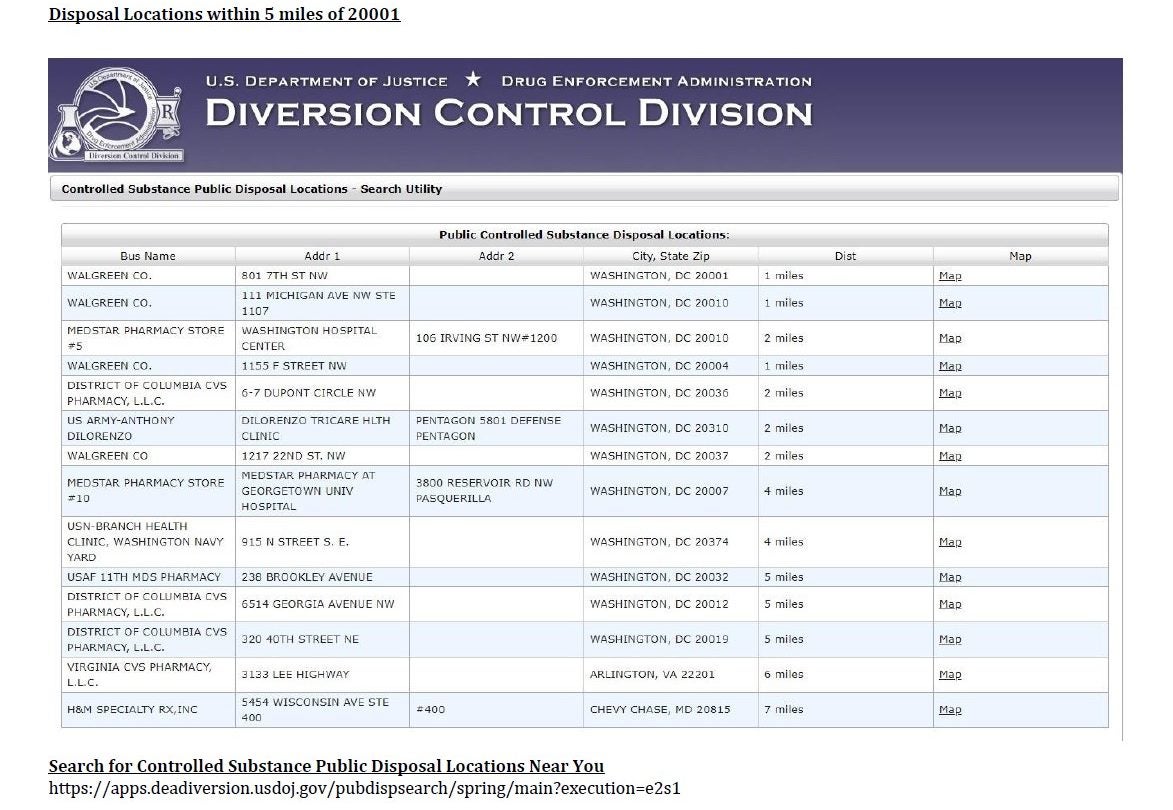The image size is (1173, 810).
Task: Open Map link for Walgreen 801 7th St NW
Action: coord(950,276)
